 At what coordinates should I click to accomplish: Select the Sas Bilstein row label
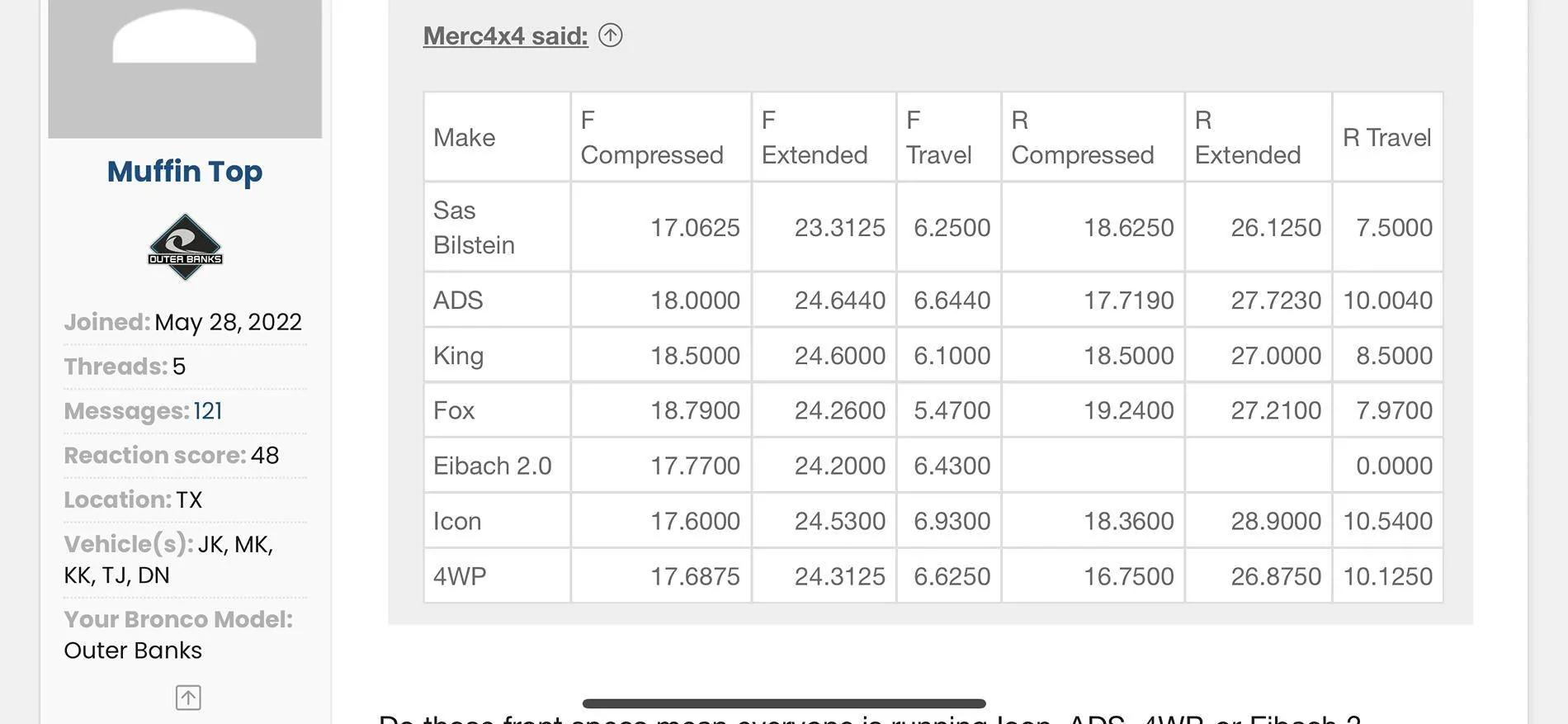(x=497, y=227)
